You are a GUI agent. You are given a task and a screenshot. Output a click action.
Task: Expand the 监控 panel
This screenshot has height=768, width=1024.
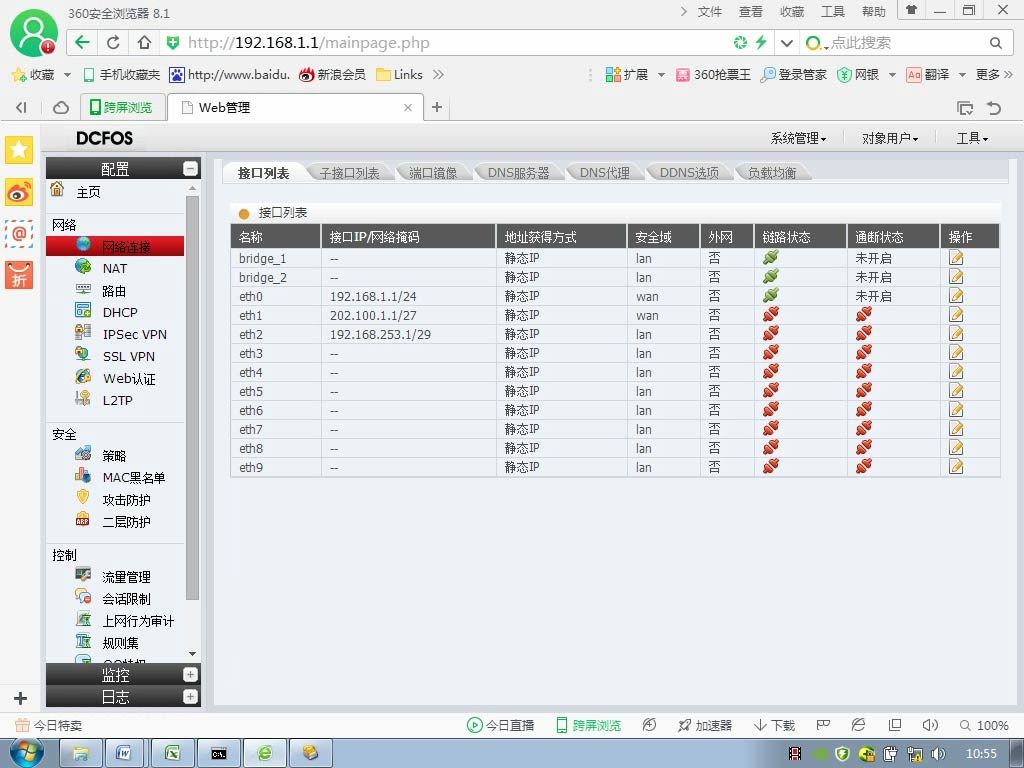(x=190, y=675)
